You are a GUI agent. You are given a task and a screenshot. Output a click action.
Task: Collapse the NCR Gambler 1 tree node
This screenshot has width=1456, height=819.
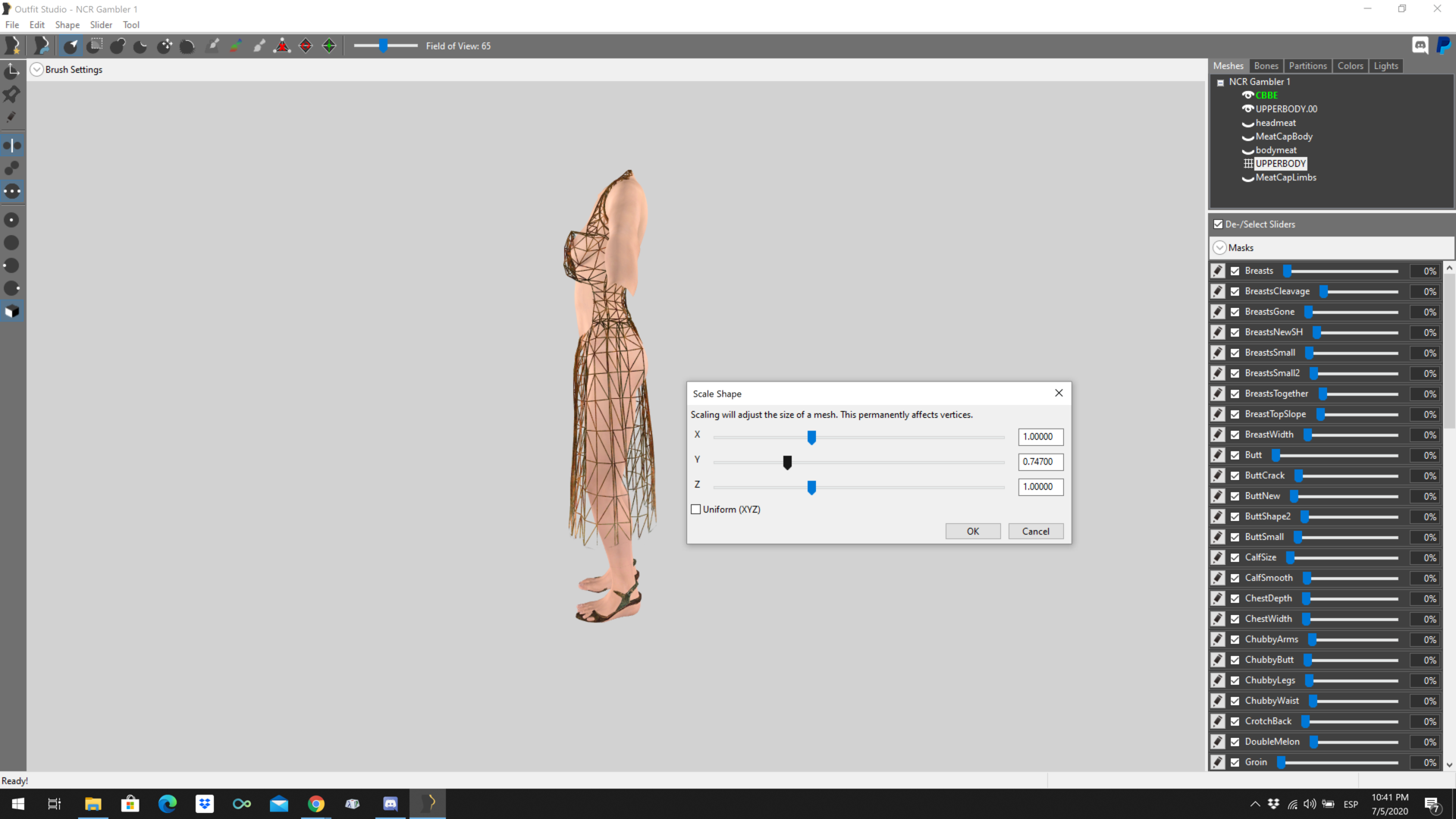[x=1221, y=83]
